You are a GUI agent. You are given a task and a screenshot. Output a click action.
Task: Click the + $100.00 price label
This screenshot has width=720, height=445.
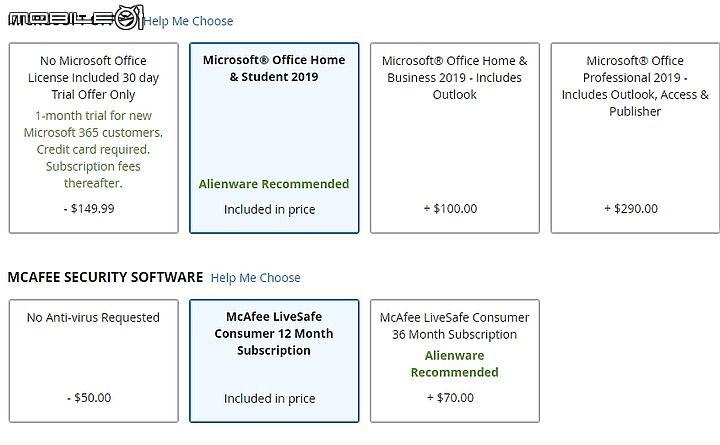[450, 208]
